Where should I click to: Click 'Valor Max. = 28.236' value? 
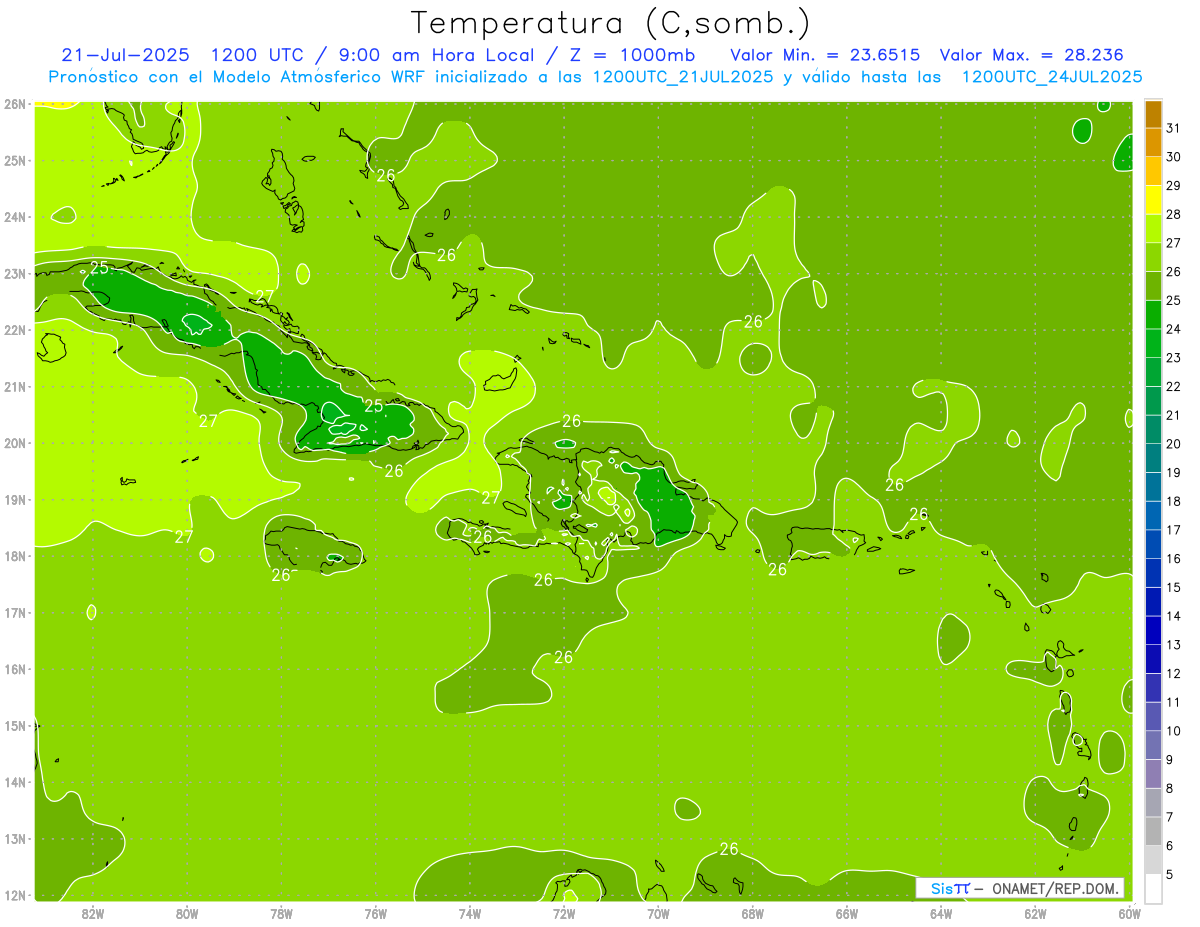[1031, 54]
